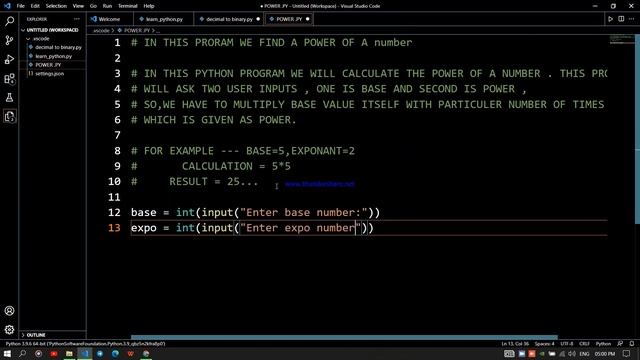Open the Search view in activity bar
Screen dimensions: 640x360
(9, 21)
